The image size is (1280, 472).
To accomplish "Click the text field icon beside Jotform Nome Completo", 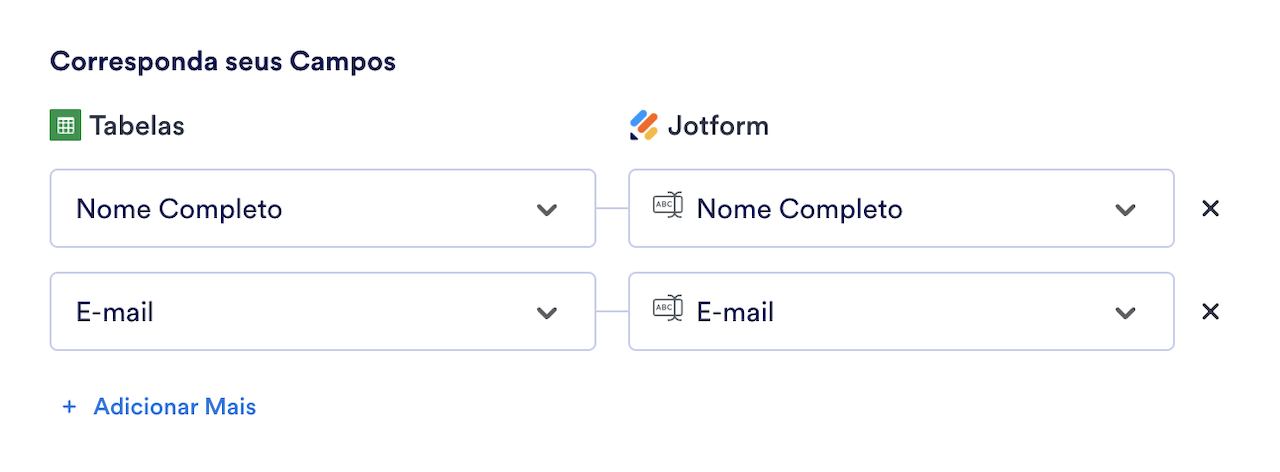I will point(667,207).
